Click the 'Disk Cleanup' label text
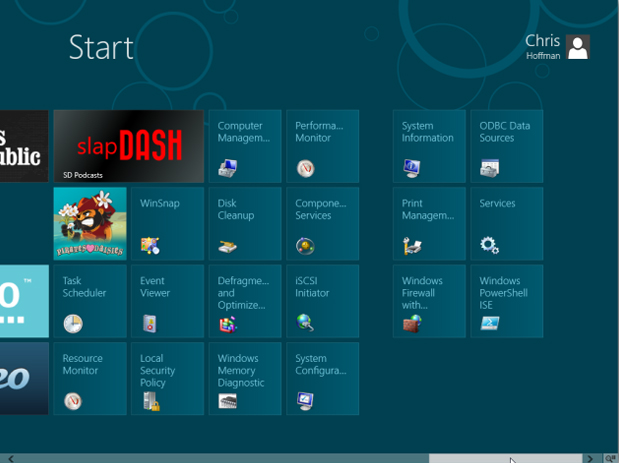Viewport: 619px width, 463px height. tap(236, 209)
